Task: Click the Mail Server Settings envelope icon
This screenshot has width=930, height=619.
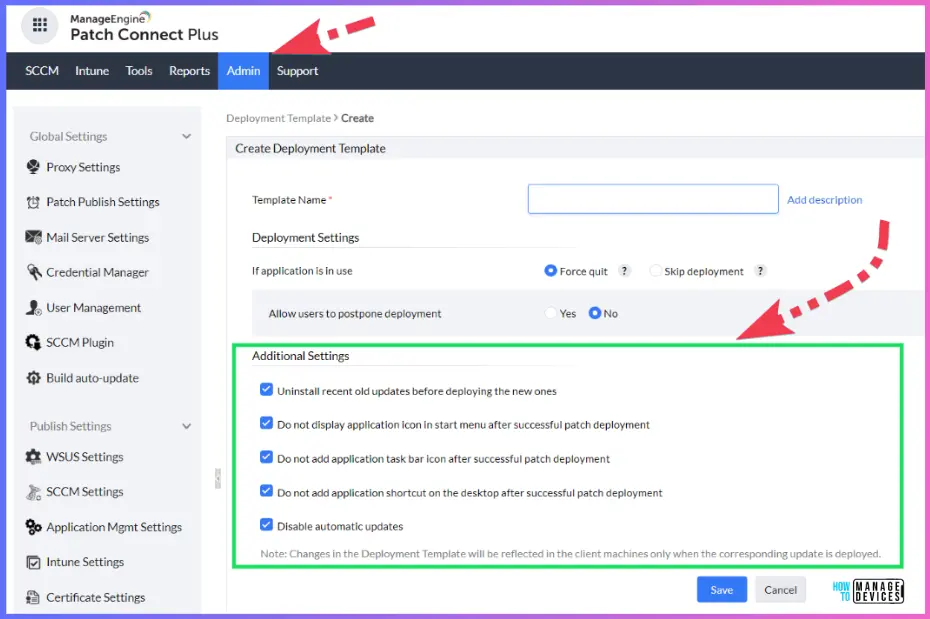Action: 33,237
